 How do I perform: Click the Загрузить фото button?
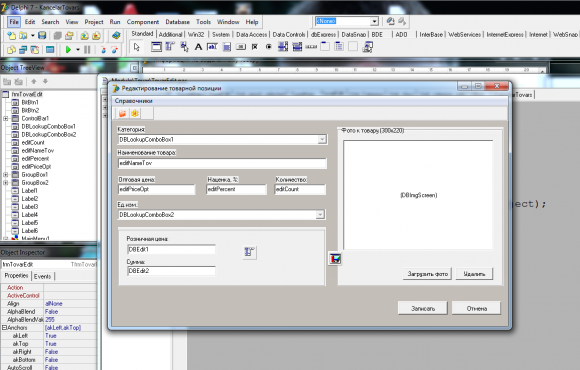point(427,274)
